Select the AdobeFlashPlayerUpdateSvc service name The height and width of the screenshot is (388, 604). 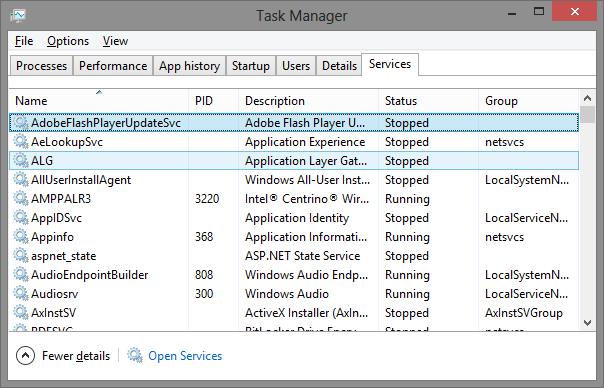coord(106,123)
